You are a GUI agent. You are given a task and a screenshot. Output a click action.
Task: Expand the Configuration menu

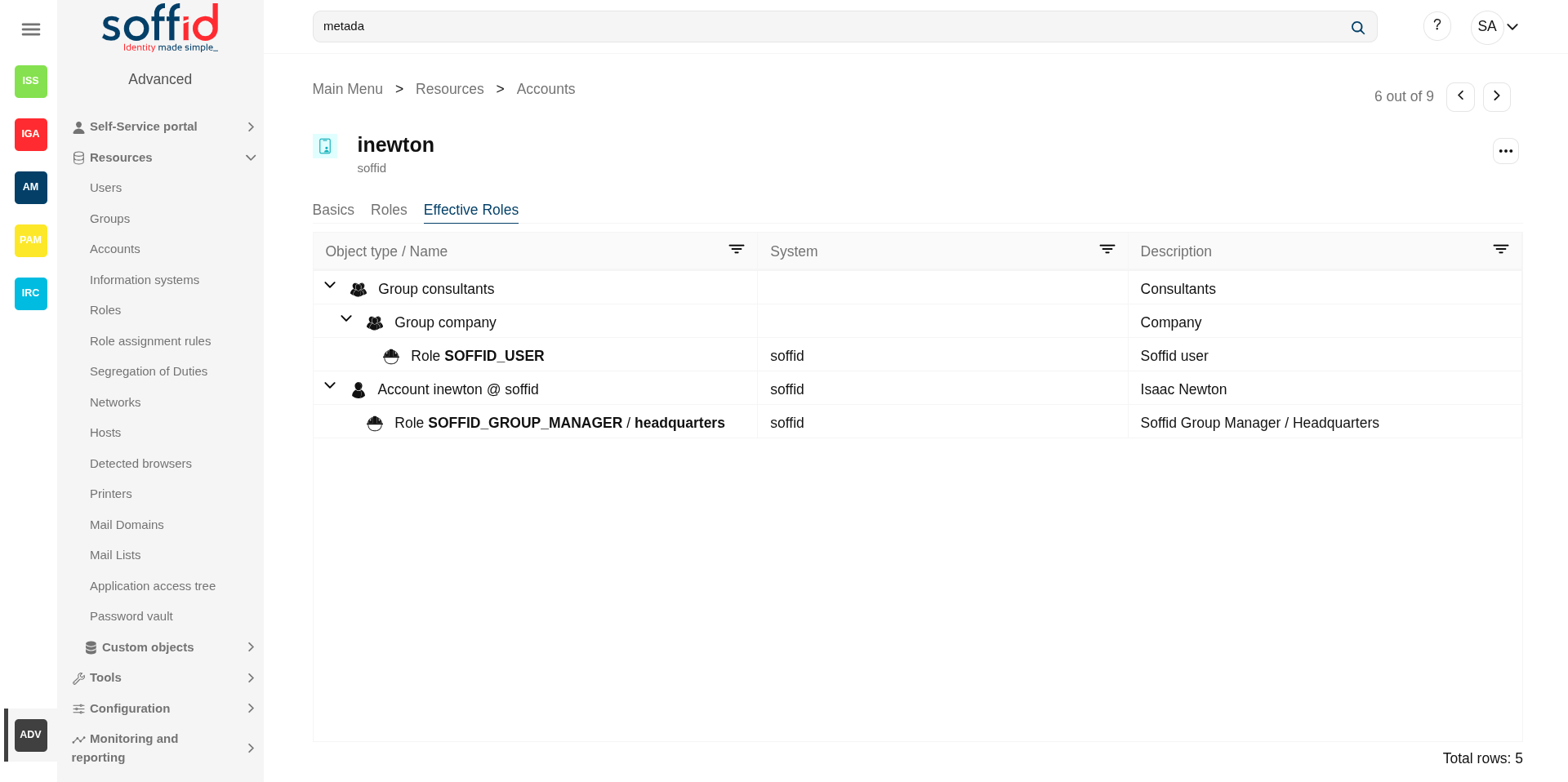pyautogui.click(x=251, y=709)
